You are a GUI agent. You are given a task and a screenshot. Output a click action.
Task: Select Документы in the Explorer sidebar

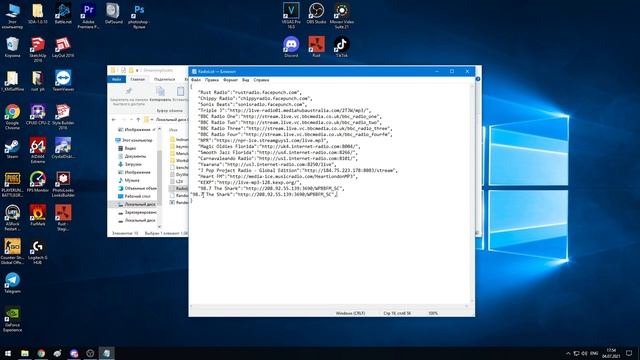coord(132,156)
